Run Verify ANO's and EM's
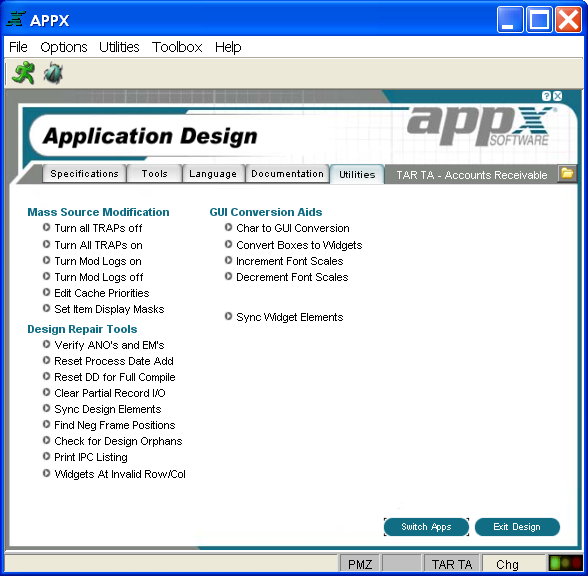The width and height of the screenshot is (588, 576). click(109, 345)
